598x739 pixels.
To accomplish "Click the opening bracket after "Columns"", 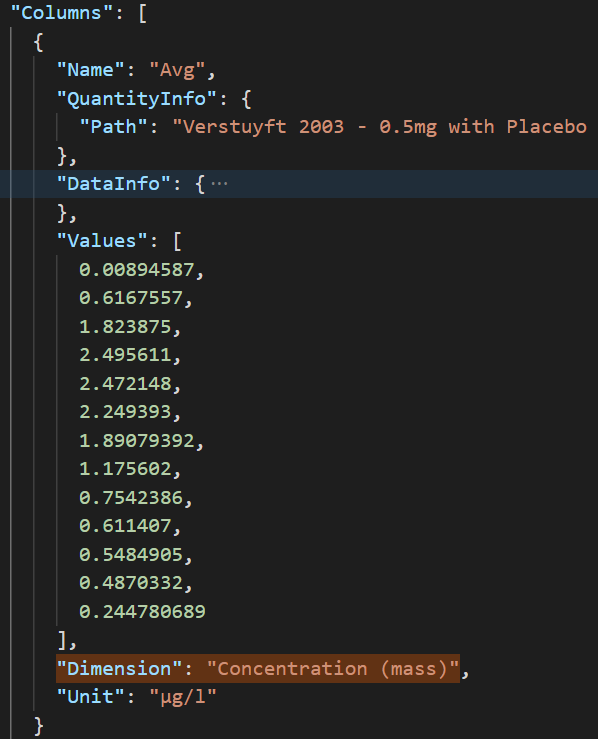I will [x=142, y=13].
